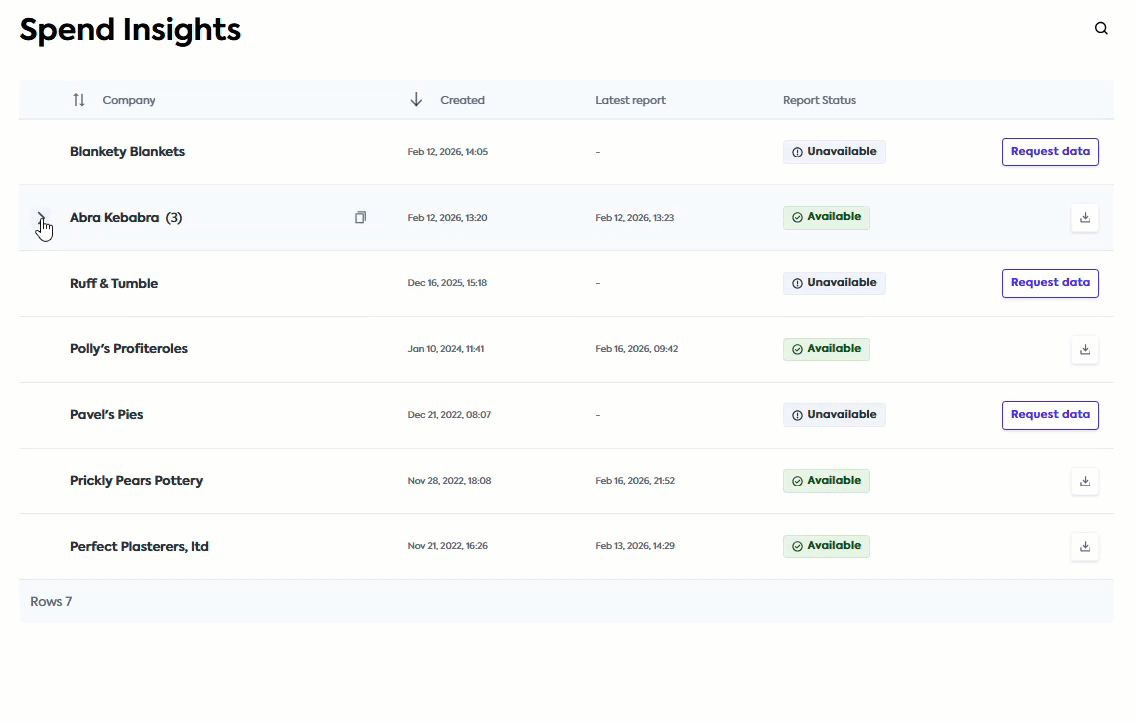The width and height of the screenshot is (1136, 722).
Task: Click the Unavailable badge for Pavel's Pies
Action: click(834, 414)
